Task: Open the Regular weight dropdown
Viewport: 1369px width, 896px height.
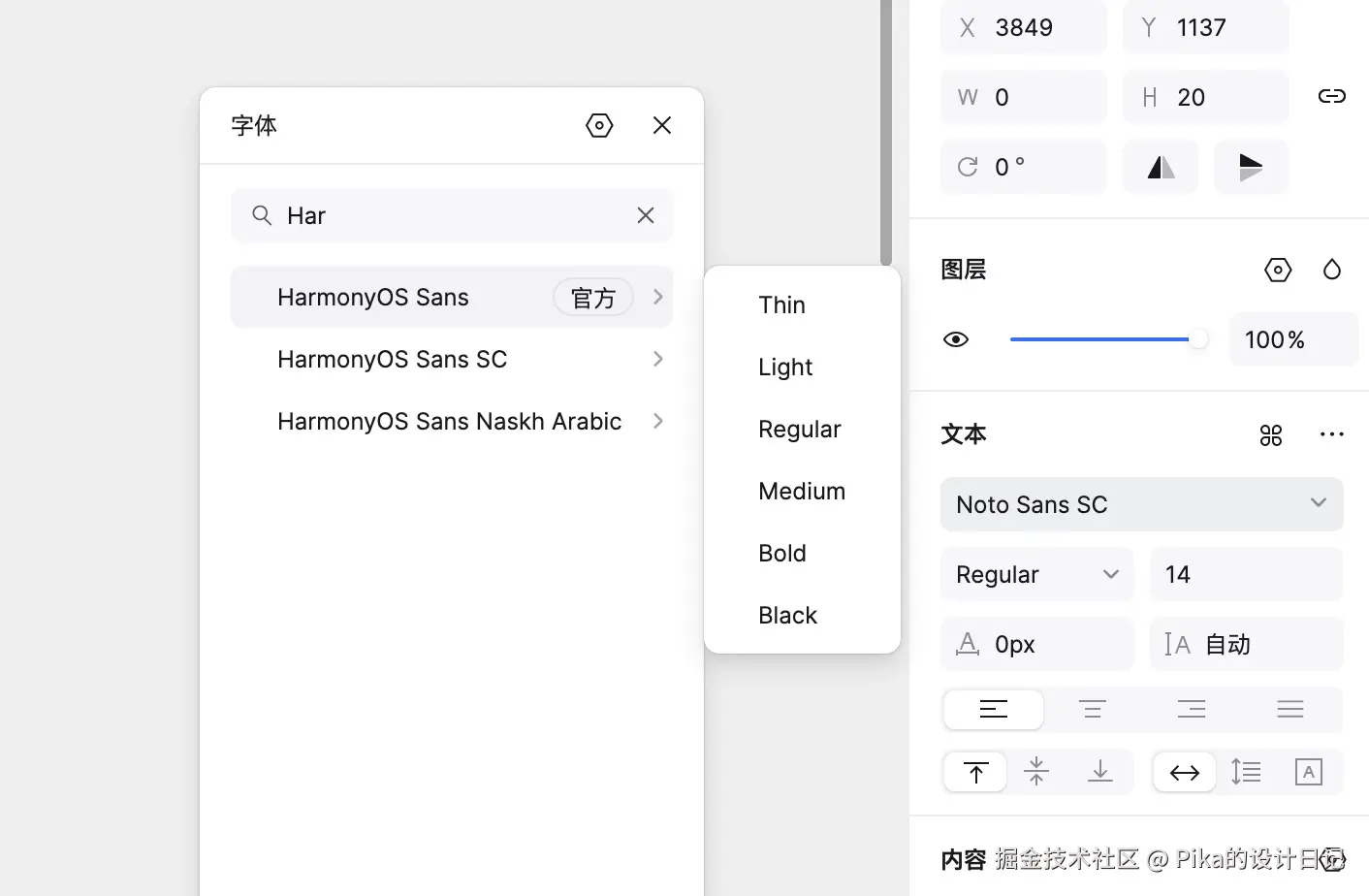Action: [x=1037, y=574]
